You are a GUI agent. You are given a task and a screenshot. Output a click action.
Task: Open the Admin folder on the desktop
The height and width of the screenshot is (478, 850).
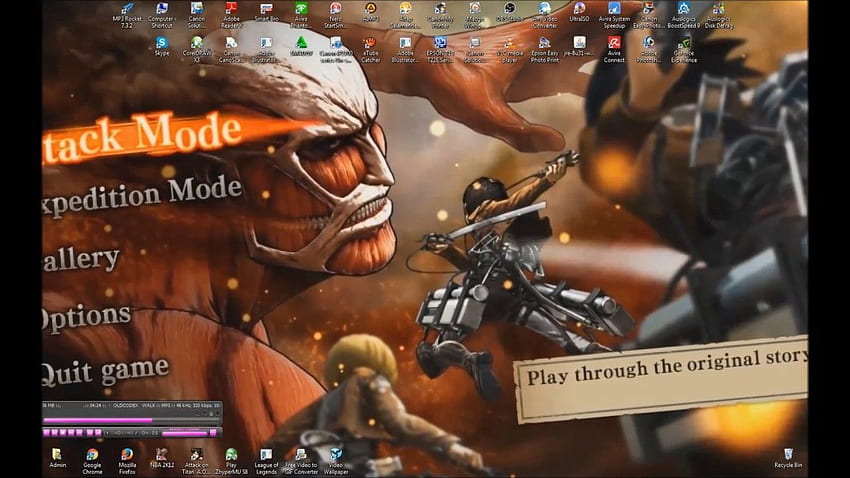point(57,458)
